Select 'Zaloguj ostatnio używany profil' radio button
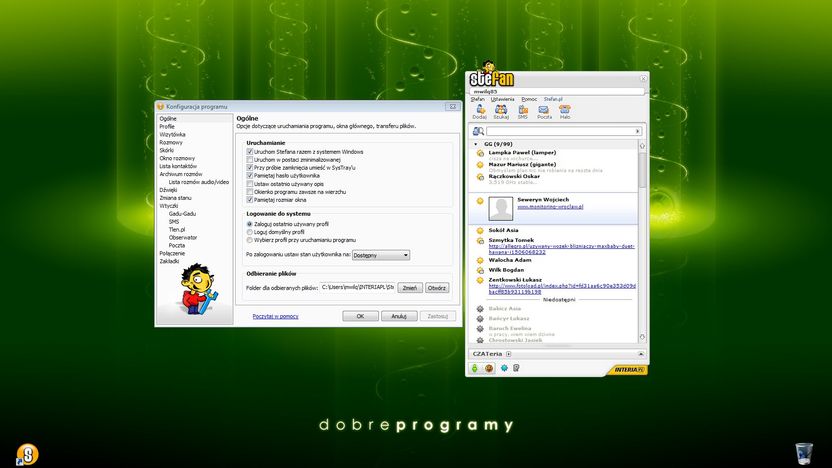Viewport: 832px width, 468px height. coord(249,224)
